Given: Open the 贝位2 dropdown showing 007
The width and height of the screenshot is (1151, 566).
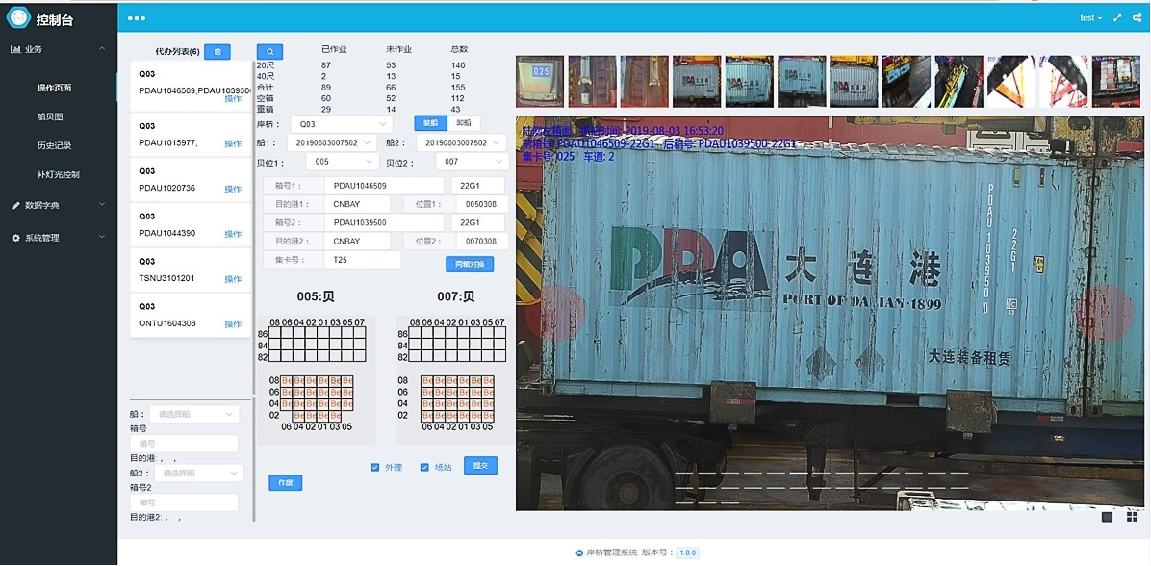Looking at the screenshot, I should click(472, 161).
